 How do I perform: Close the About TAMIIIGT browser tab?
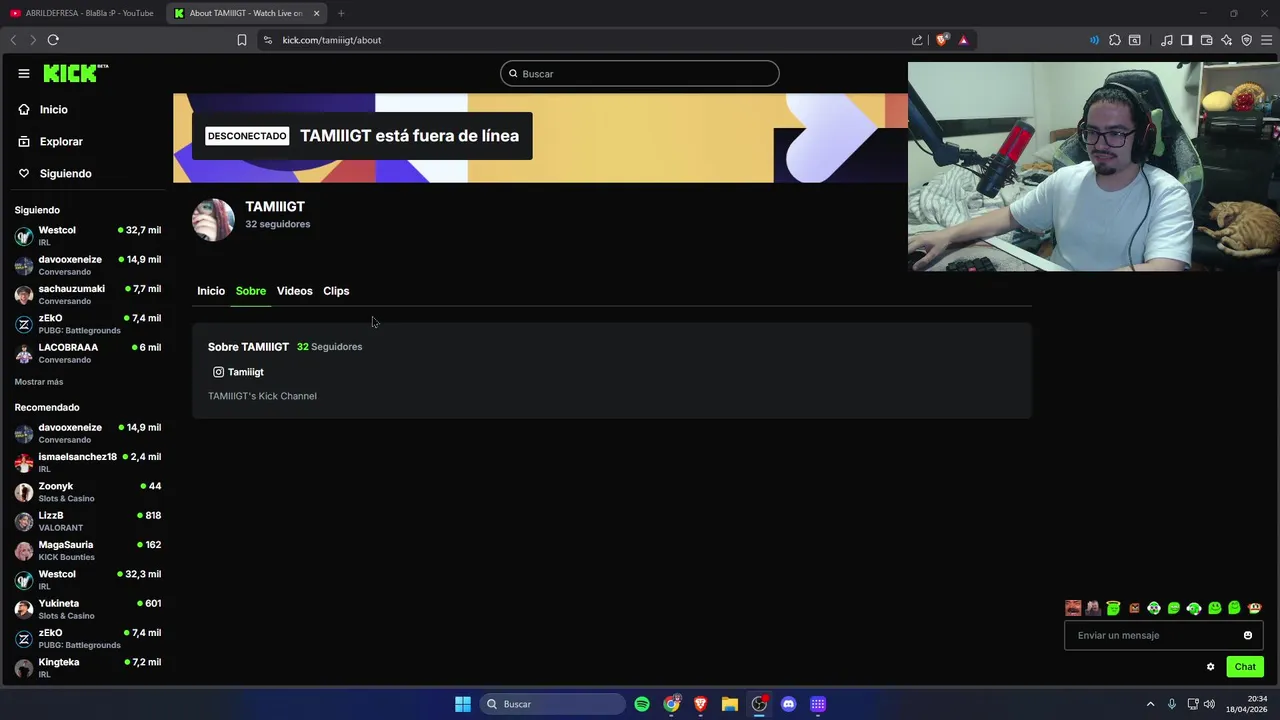coord(316,13)
